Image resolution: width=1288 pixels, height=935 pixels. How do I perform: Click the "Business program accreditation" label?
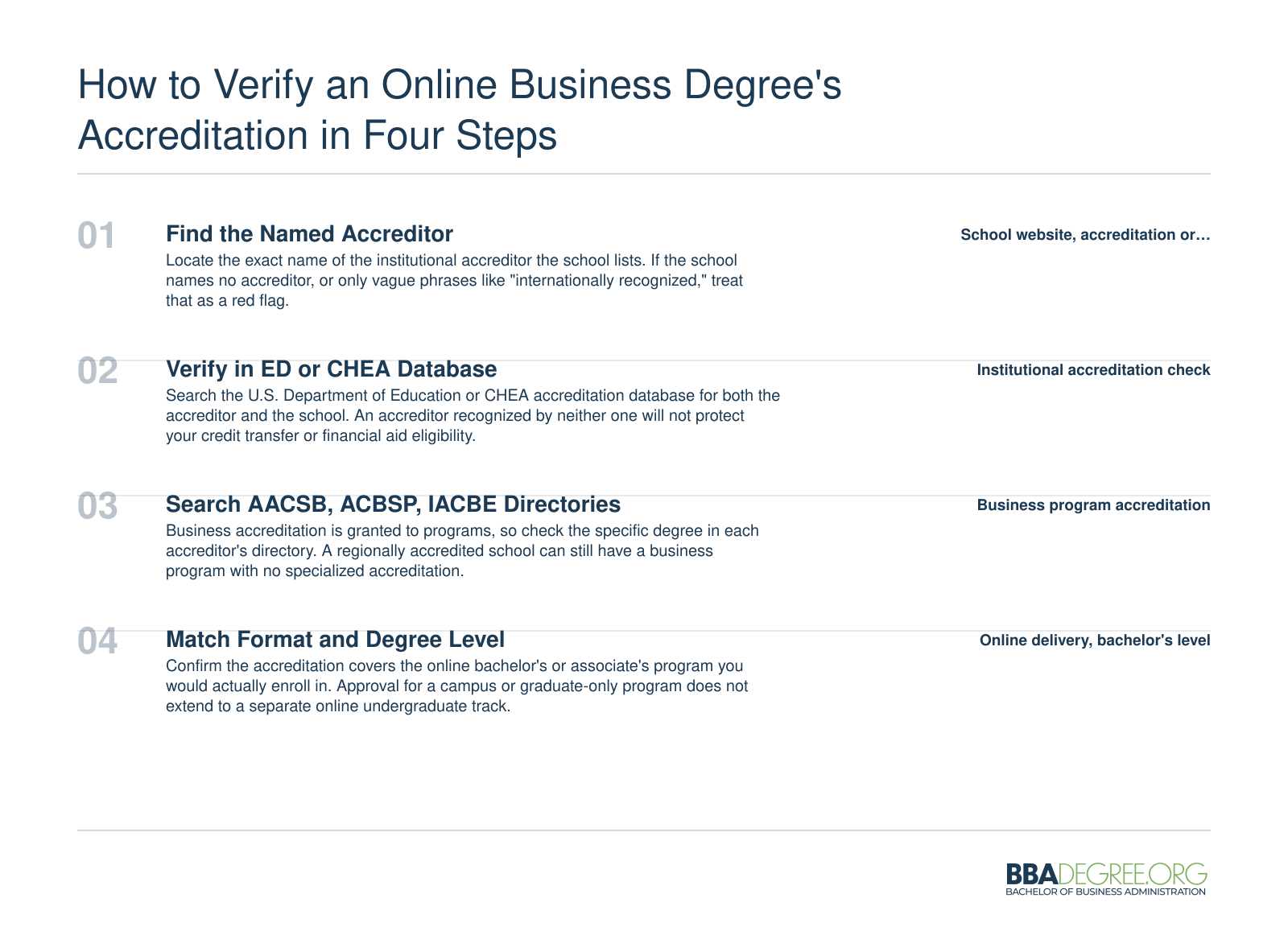click(x=1093, y=505)
